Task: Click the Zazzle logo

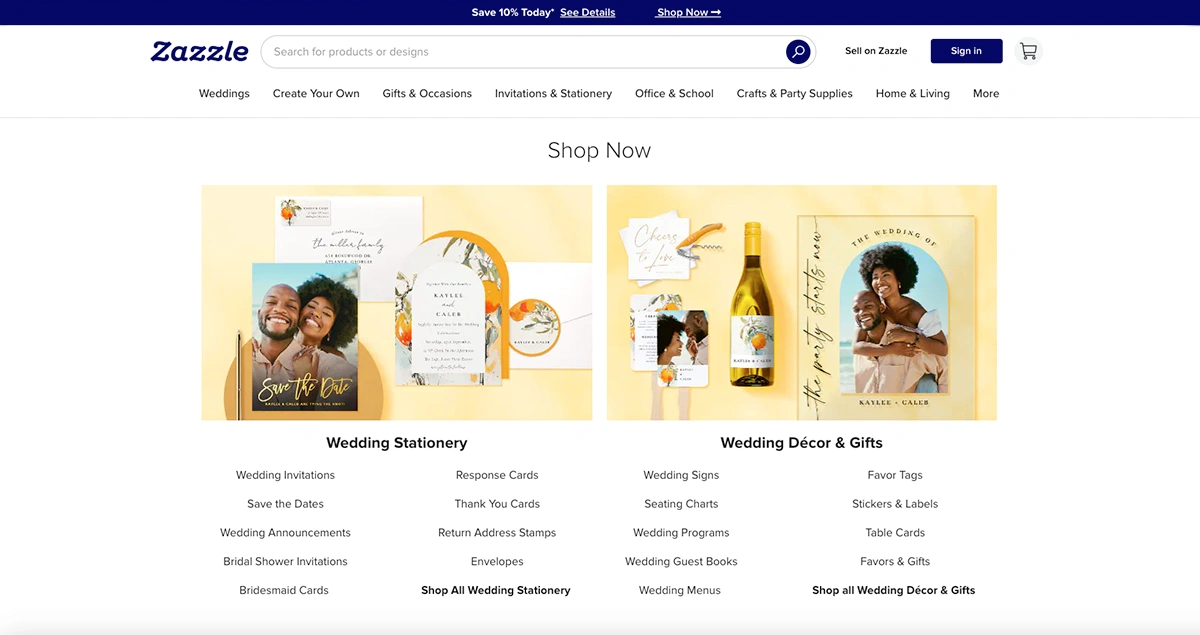Action: coord(200,51)
